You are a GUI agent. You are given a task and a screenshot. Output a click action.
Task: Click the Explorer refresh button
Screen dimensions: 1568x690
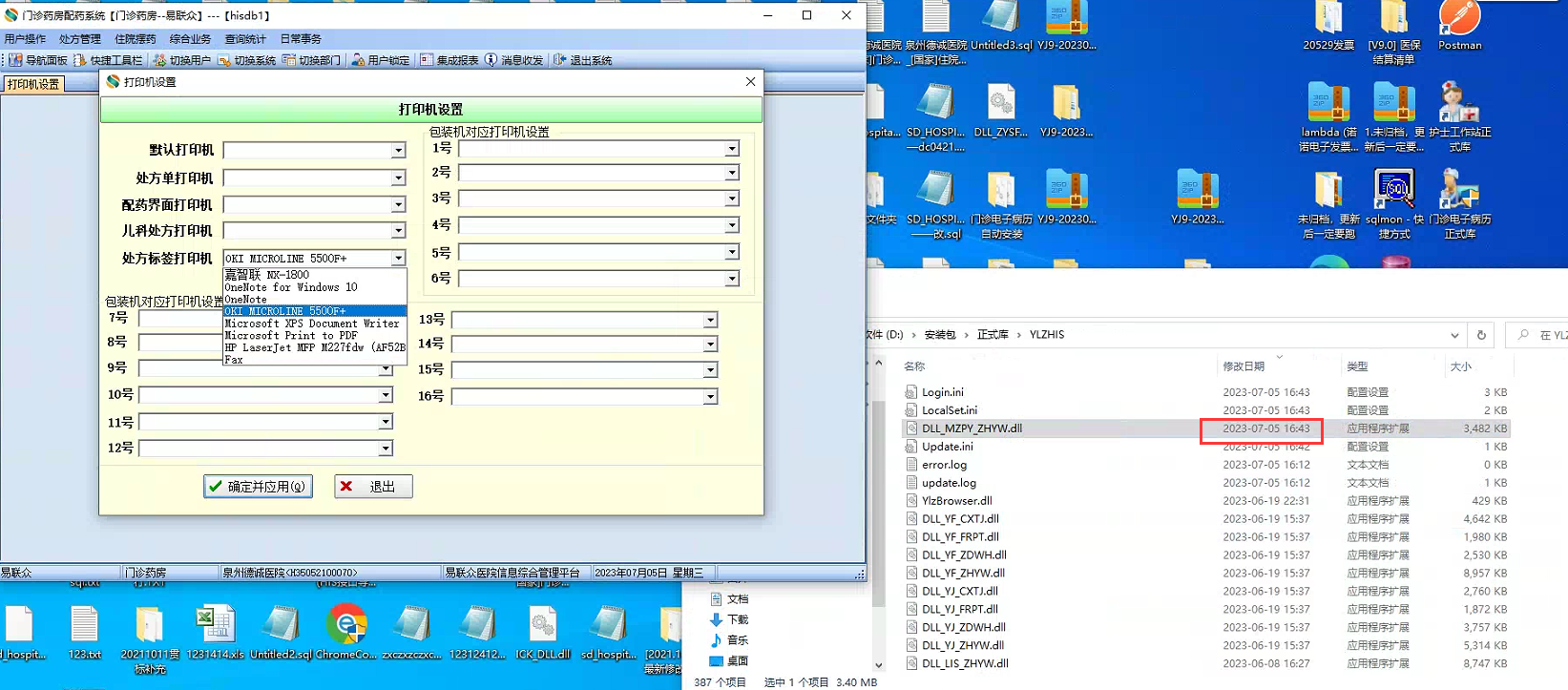pyautogui.click(x=1481, y=335)
